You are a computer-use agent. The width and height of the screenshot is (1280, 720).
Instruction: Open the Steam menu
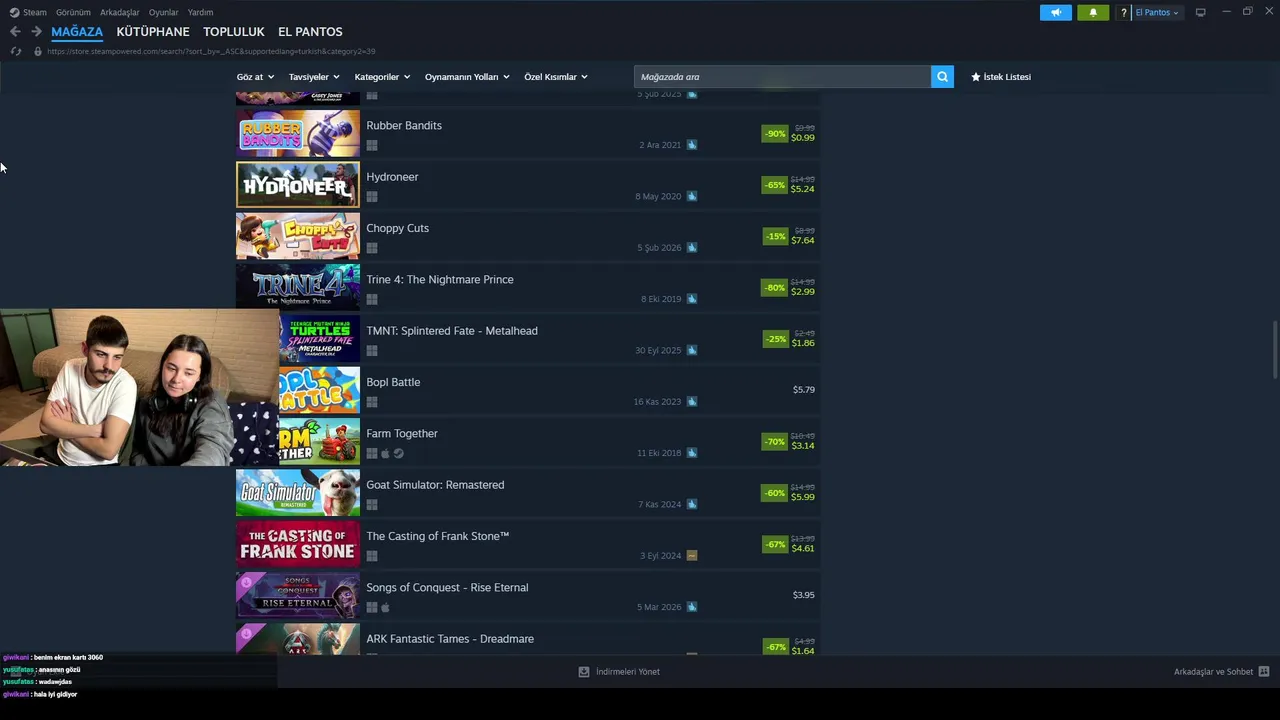(x=35, y=13)
